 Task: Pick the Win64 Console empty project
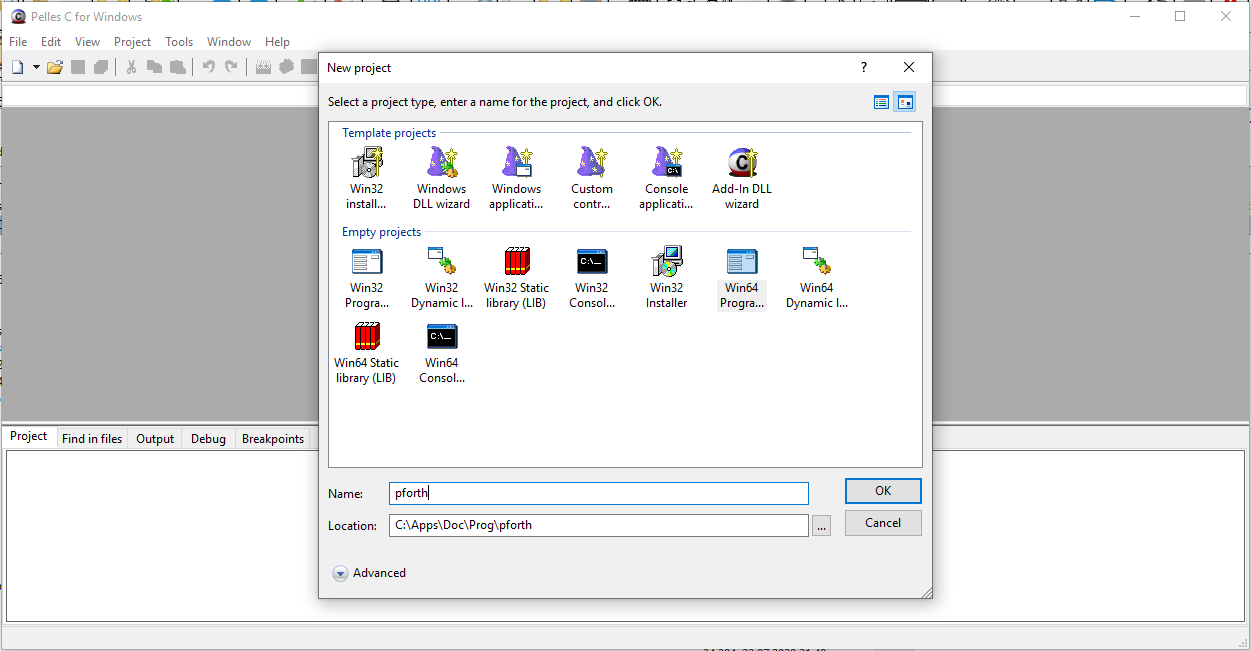point(441,353)
